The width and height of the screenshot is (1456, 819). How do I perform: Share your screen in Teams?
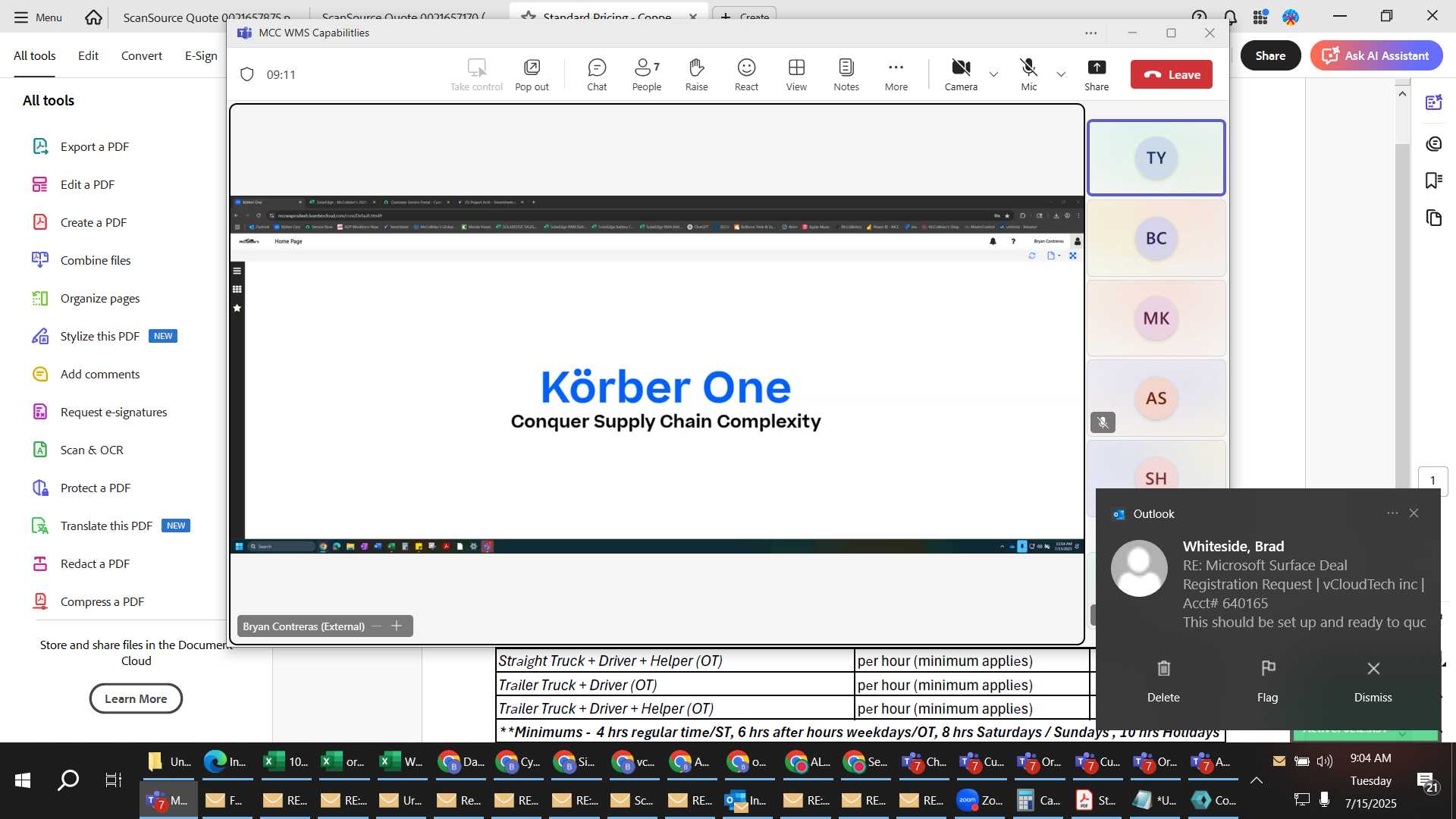coord(1097,74)
